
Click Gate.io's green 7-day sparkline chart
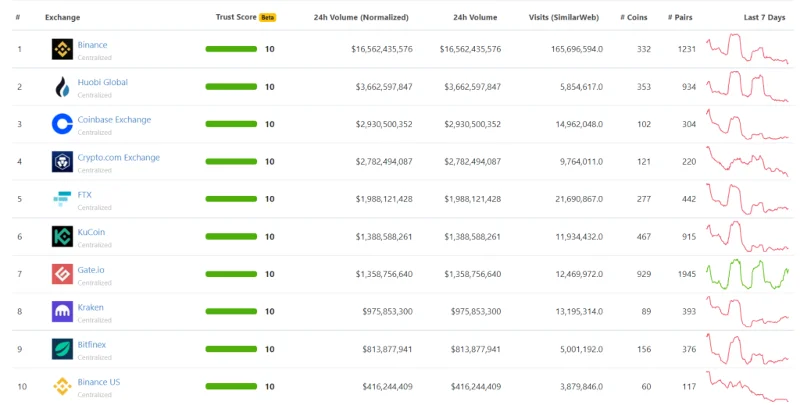click(x=747, y=274)
